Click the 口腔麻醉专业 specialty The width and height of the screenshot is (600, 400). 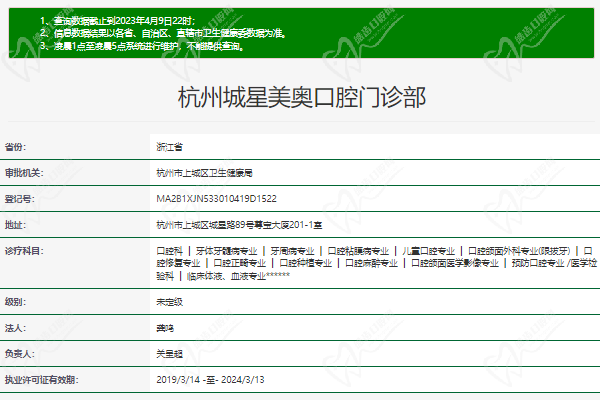coord(371,263)
